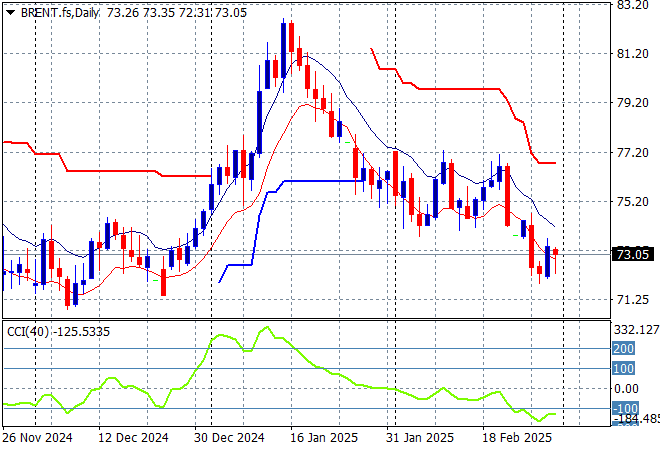Click the BRENT.fs,Daily symbol title
The height and width of the screenshot is (450, 660).
pos(59,10)
